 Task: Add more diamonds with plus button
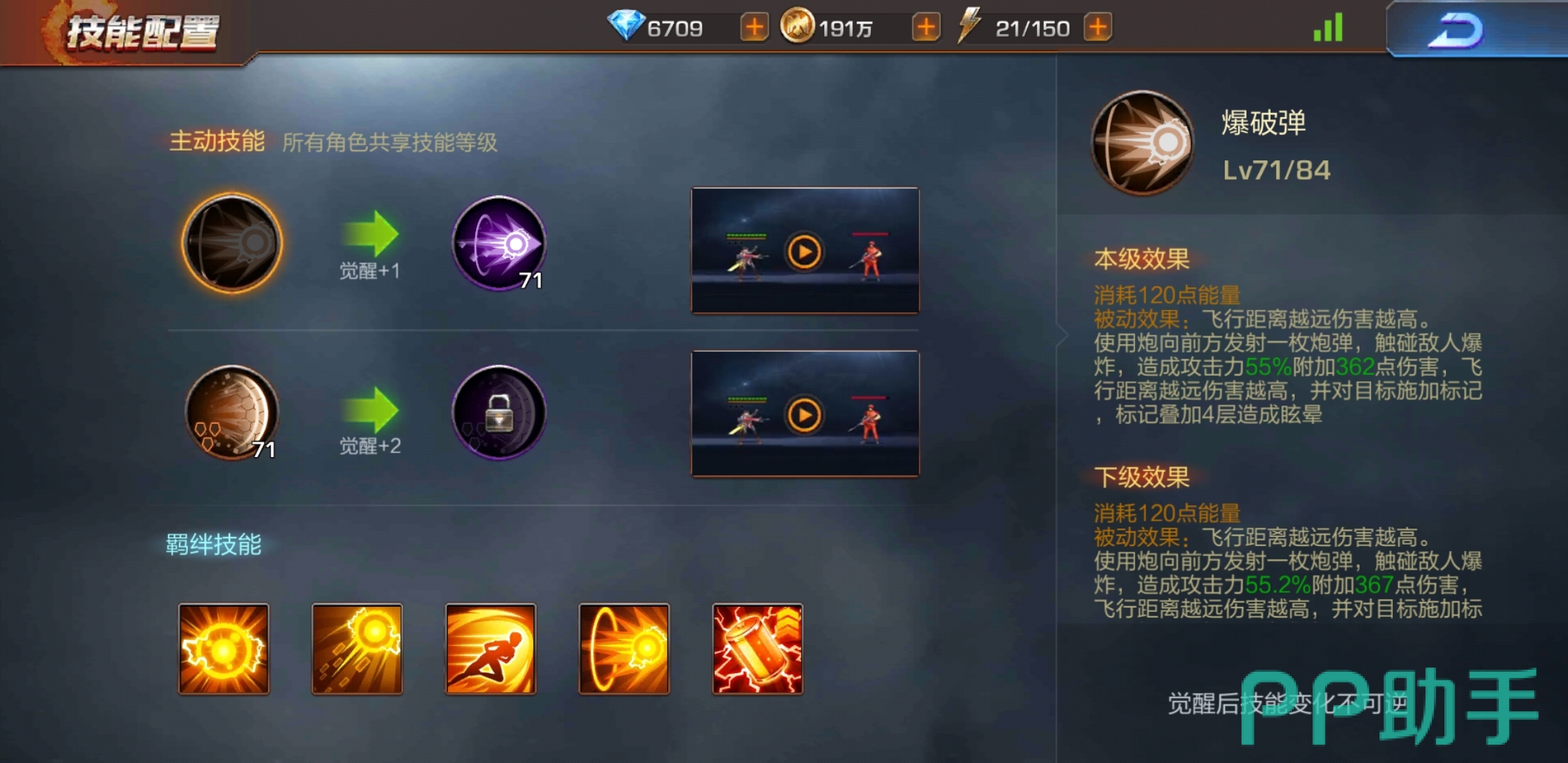click(754, 28)
